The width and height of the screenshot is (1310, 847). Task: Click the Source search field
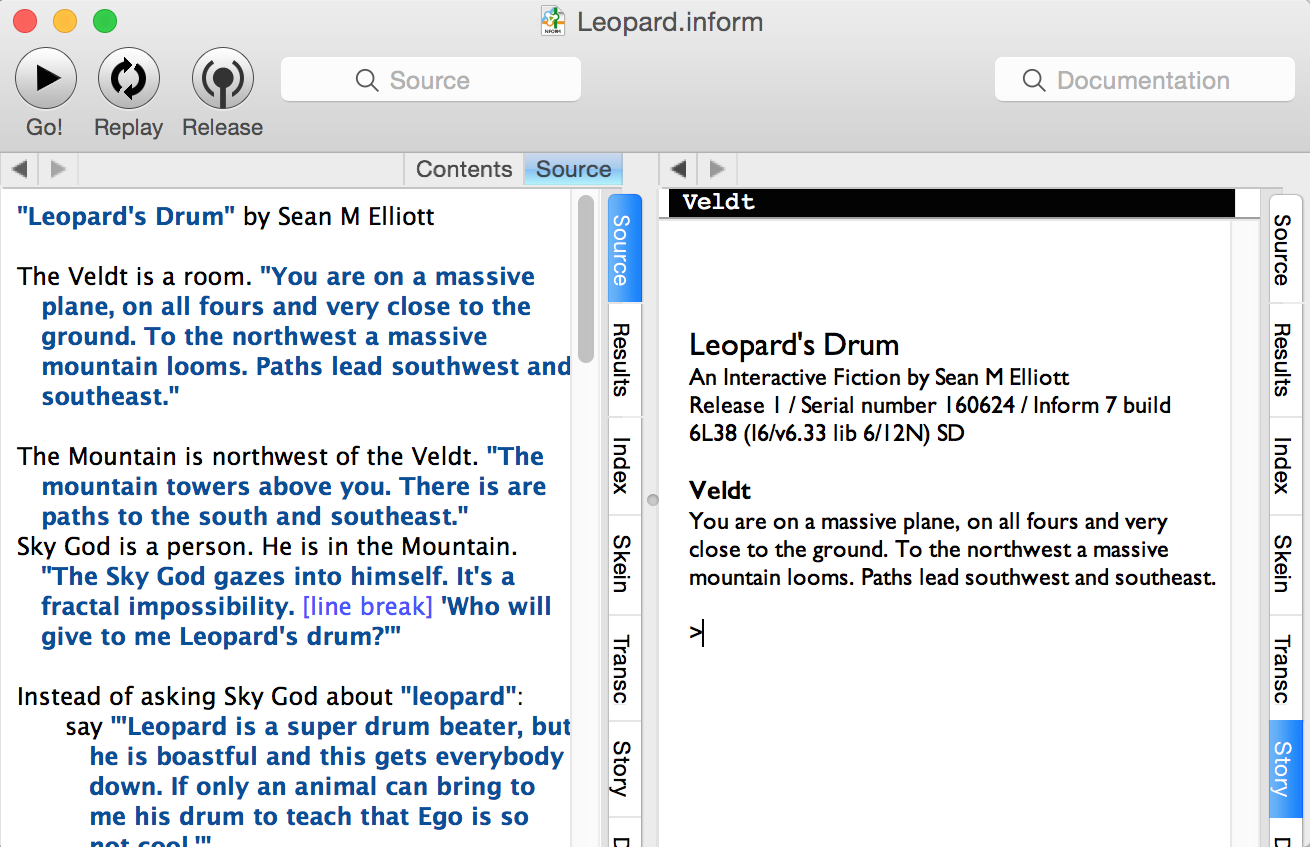click(x=431, y=80)
